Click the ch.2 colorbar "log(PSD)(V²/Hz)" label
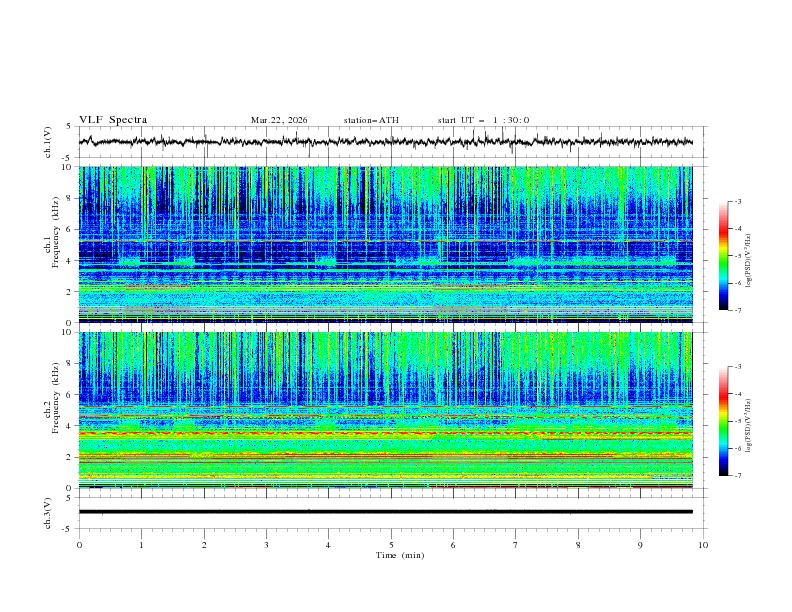 (748, 425)
